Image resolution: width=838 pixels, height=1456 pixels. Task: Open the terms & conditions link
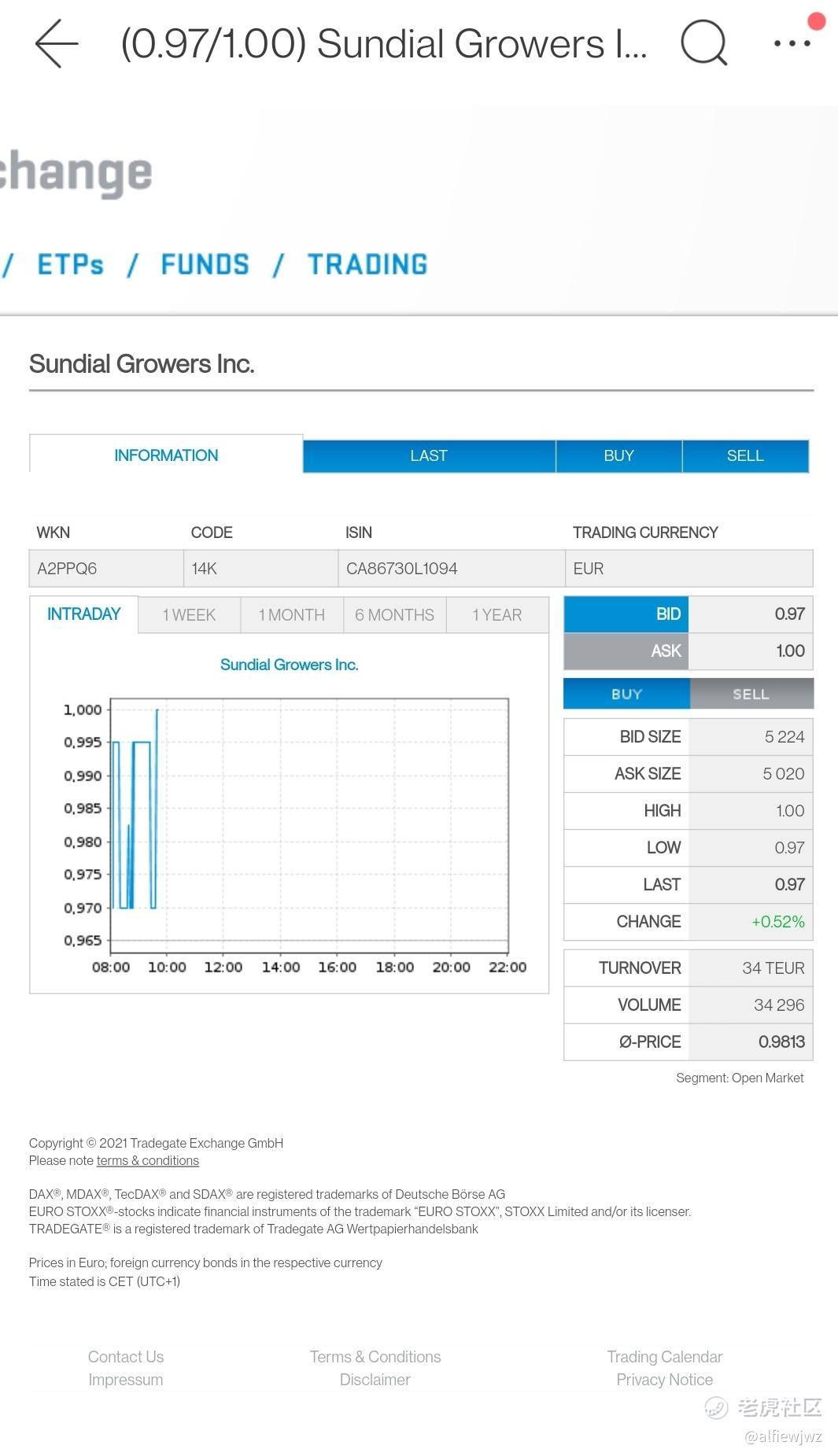[148, 1160]
